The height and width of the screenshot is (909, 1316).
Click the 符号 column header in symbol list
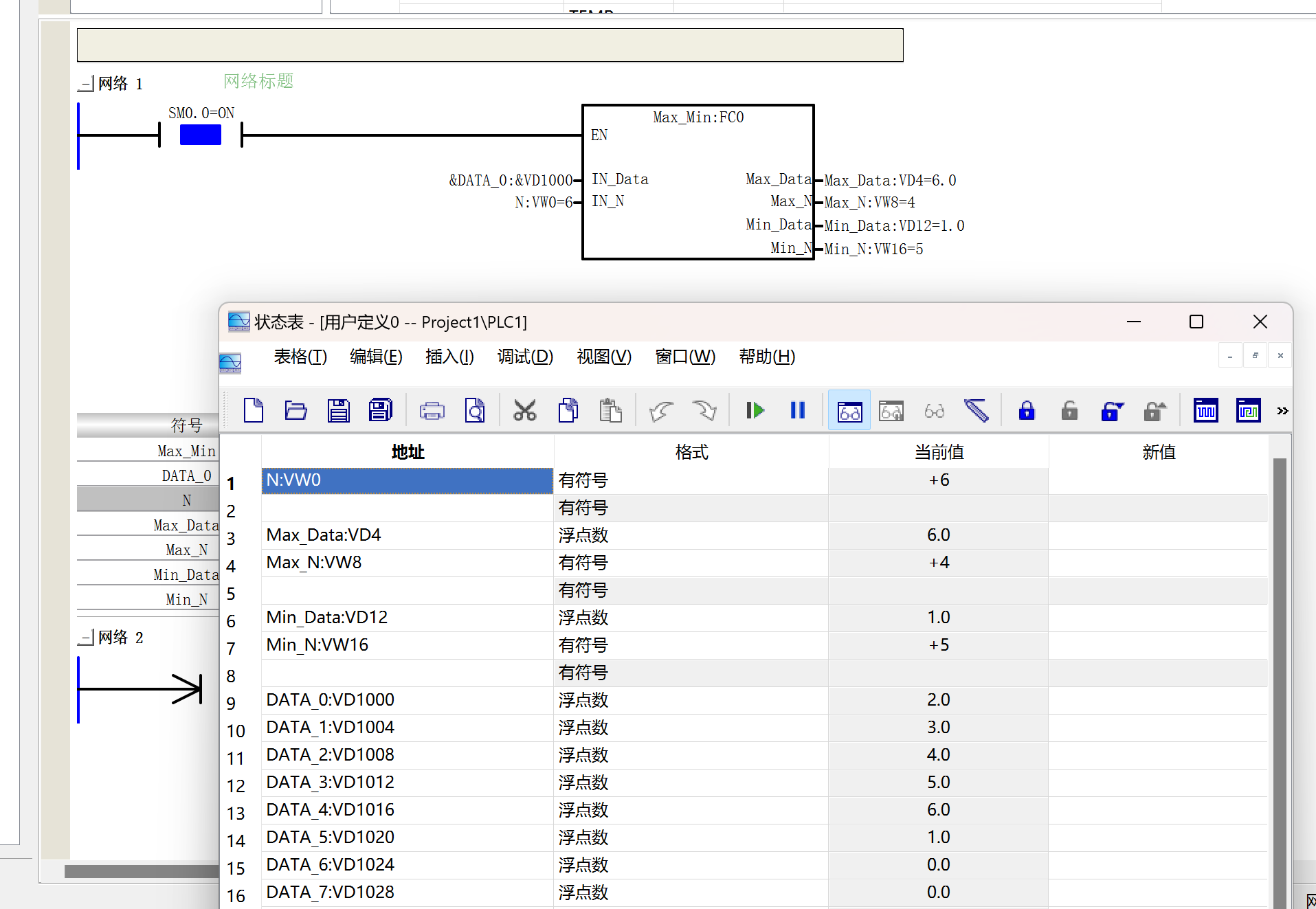point(148,425)
